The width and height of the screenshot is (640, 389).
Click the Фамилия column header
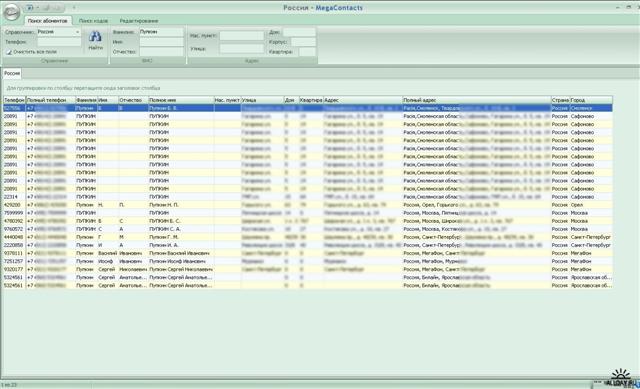point(86,100)
